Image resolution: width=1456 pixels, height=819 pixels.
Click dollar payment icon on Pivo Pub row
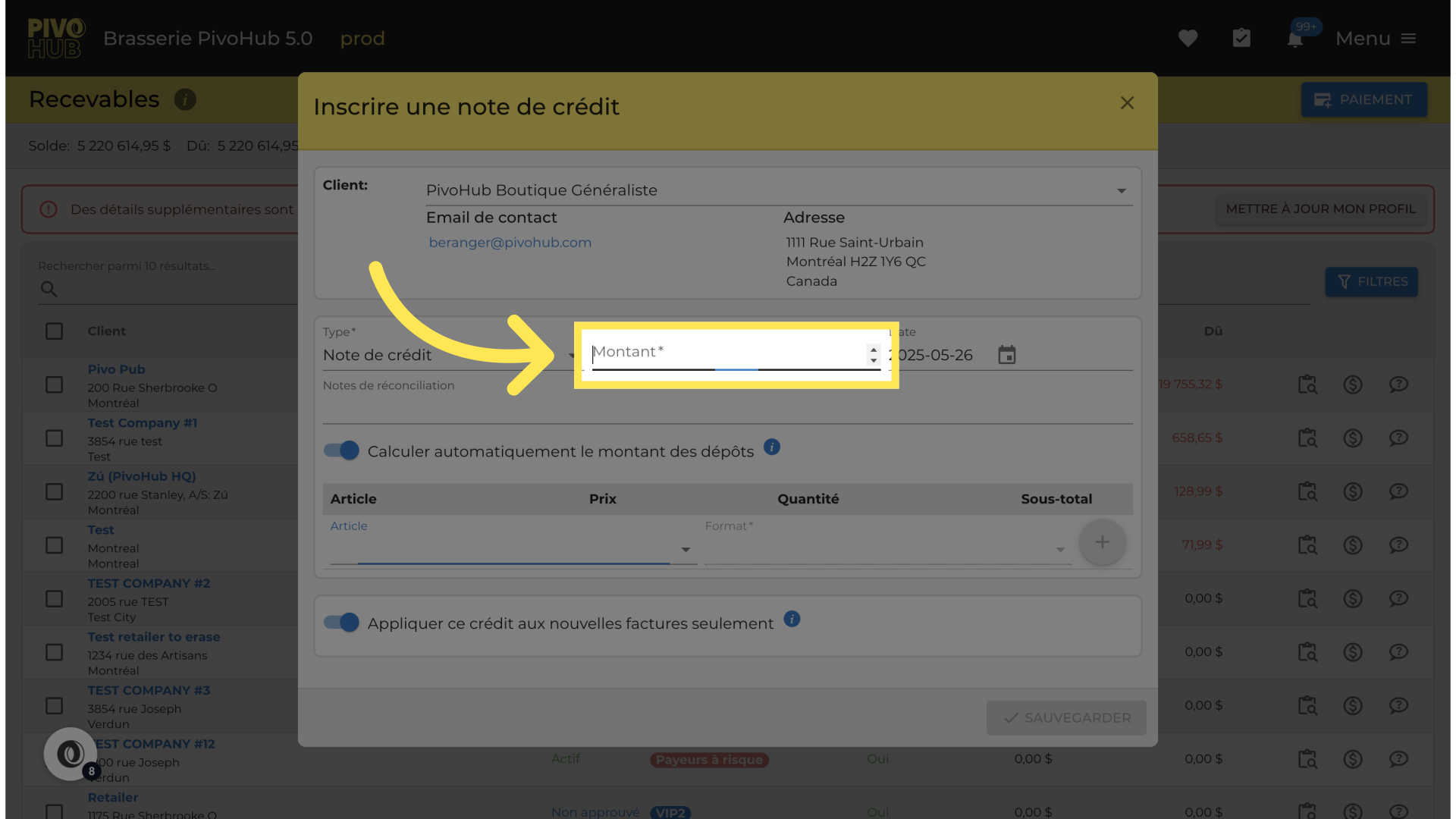pyautogui.click(x=1353, y=384)
